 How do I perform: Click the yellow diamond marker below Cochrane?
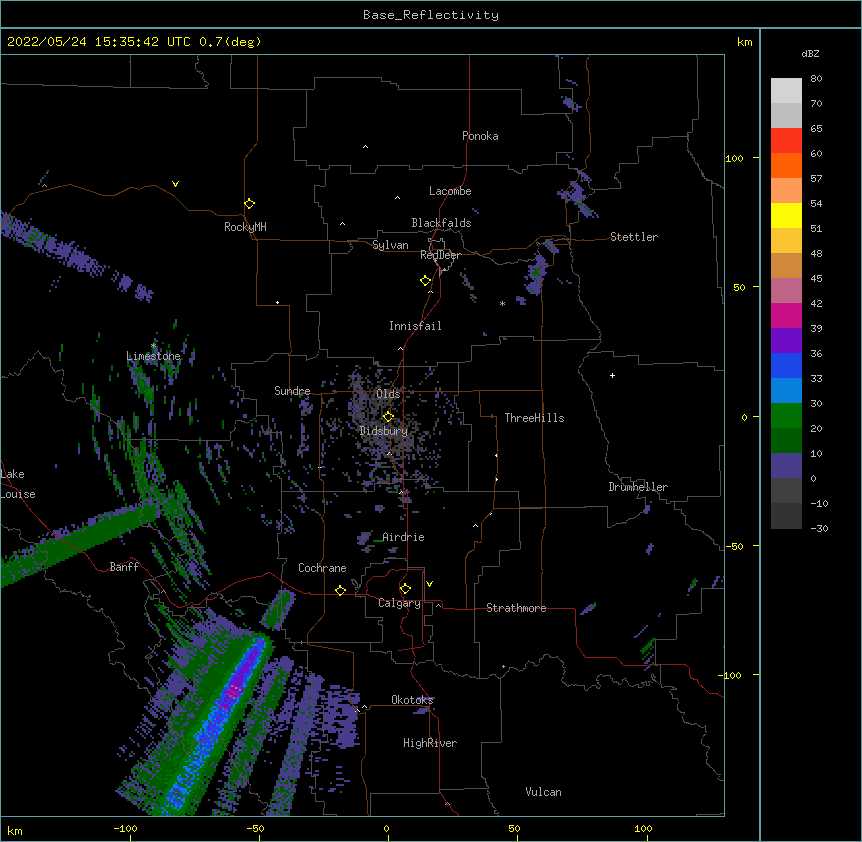341,590
